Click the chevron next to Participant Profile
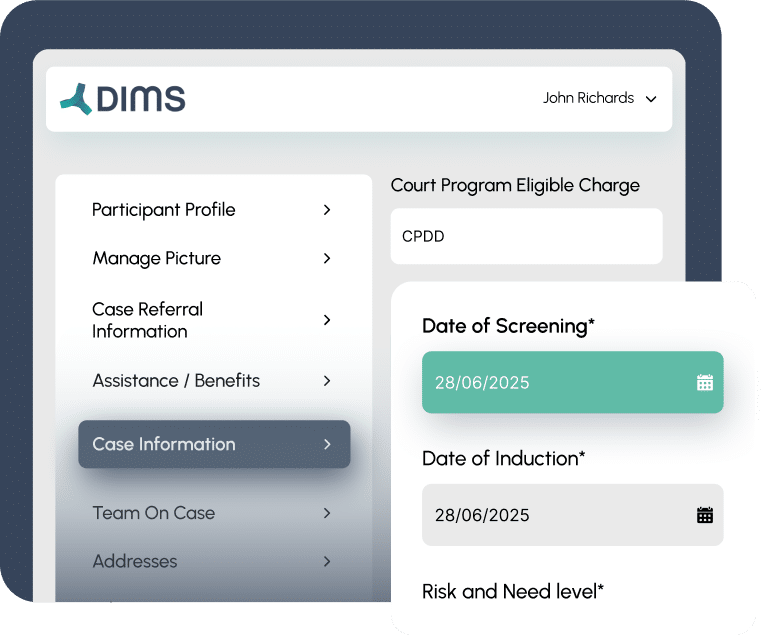Screen dimensions: 771x635 327,210
